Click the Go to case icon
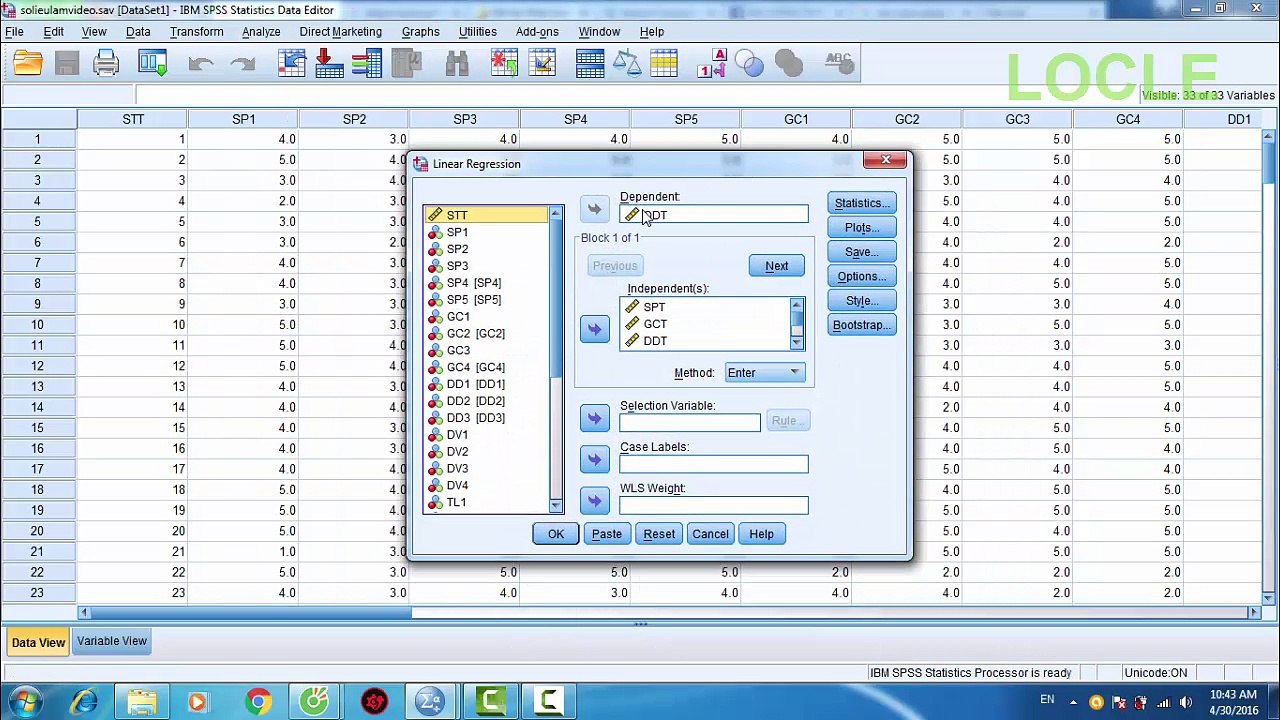Image resolution: width=1280 pixels, height=720 pixels. pyautogui.click(x=291, y=65)
